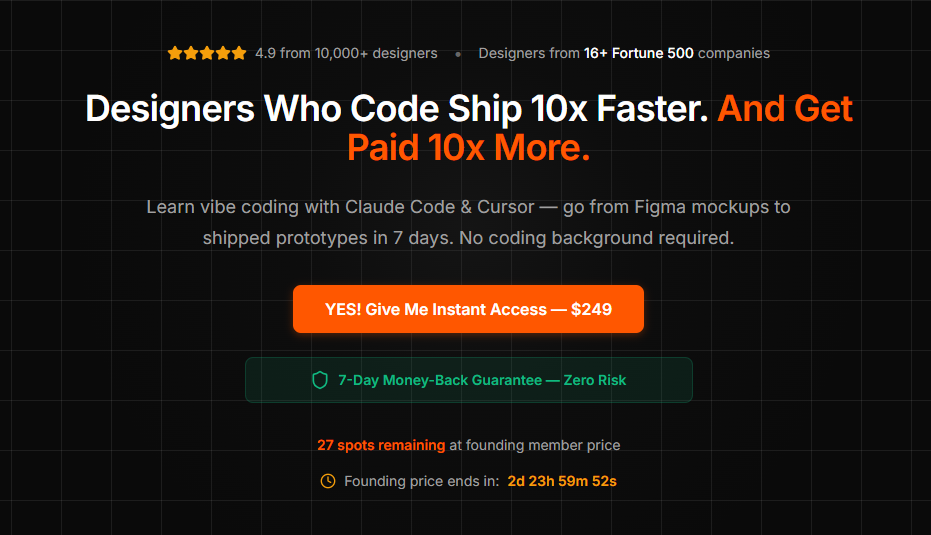931x535 pixels.
Task: Click the fifth and last rating star
Action: coord(239,53)
